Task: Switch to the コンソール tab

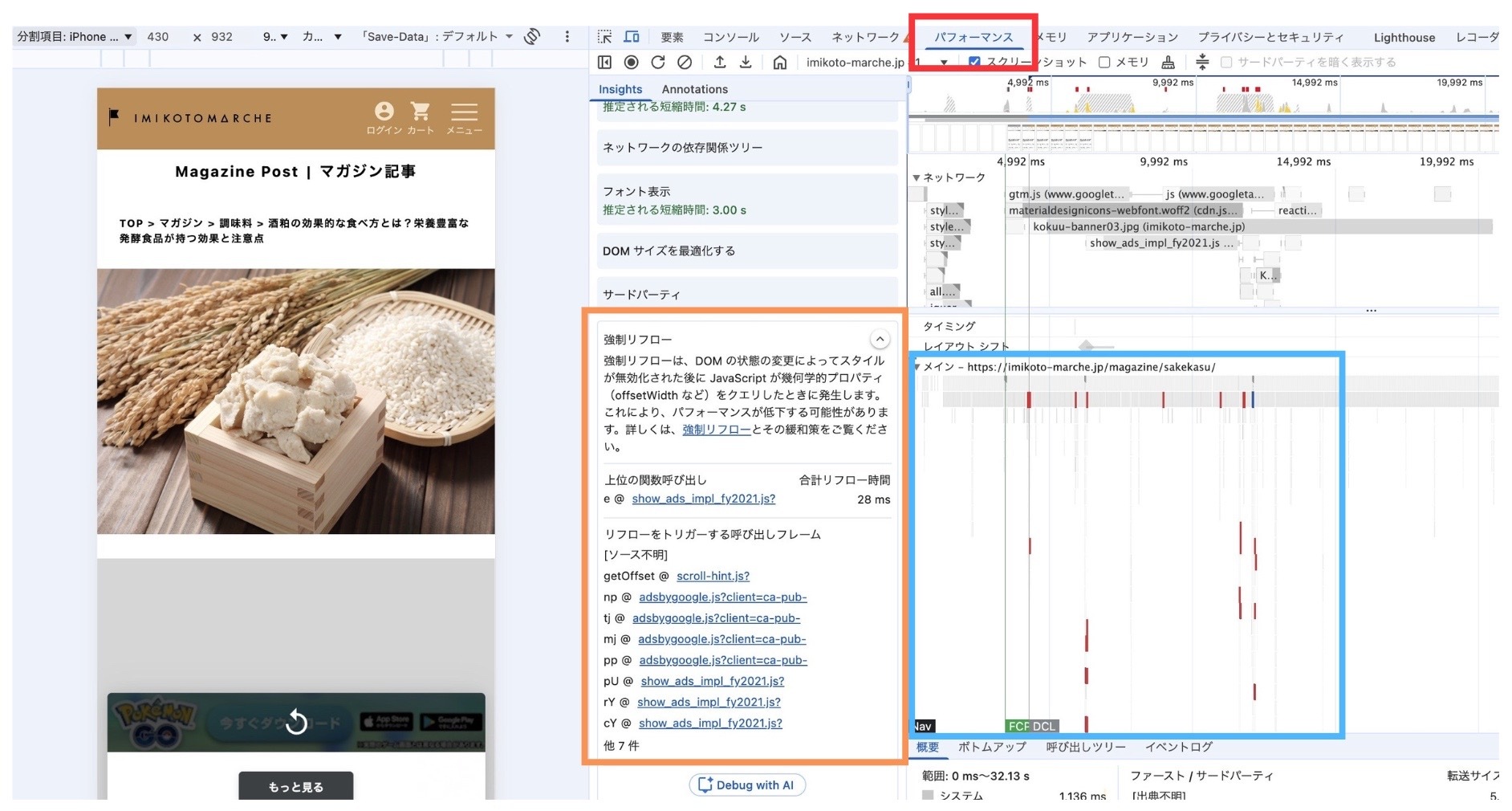Action: tap(730, 37)
